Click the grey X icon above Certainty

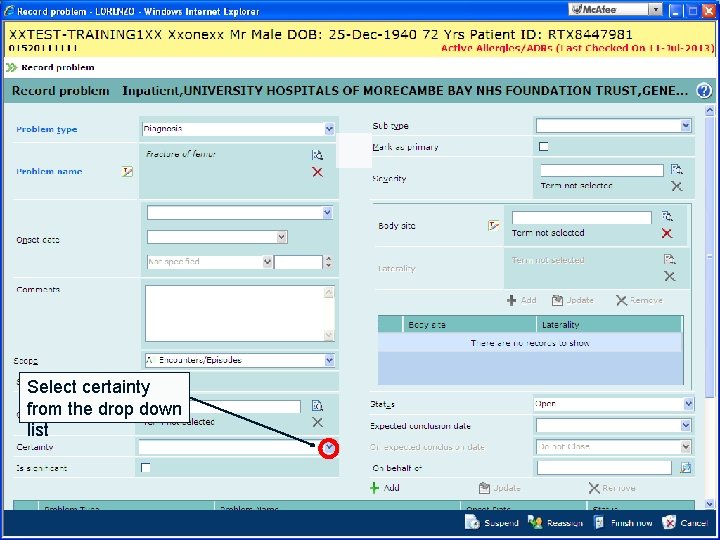click(x=317, y=422)
